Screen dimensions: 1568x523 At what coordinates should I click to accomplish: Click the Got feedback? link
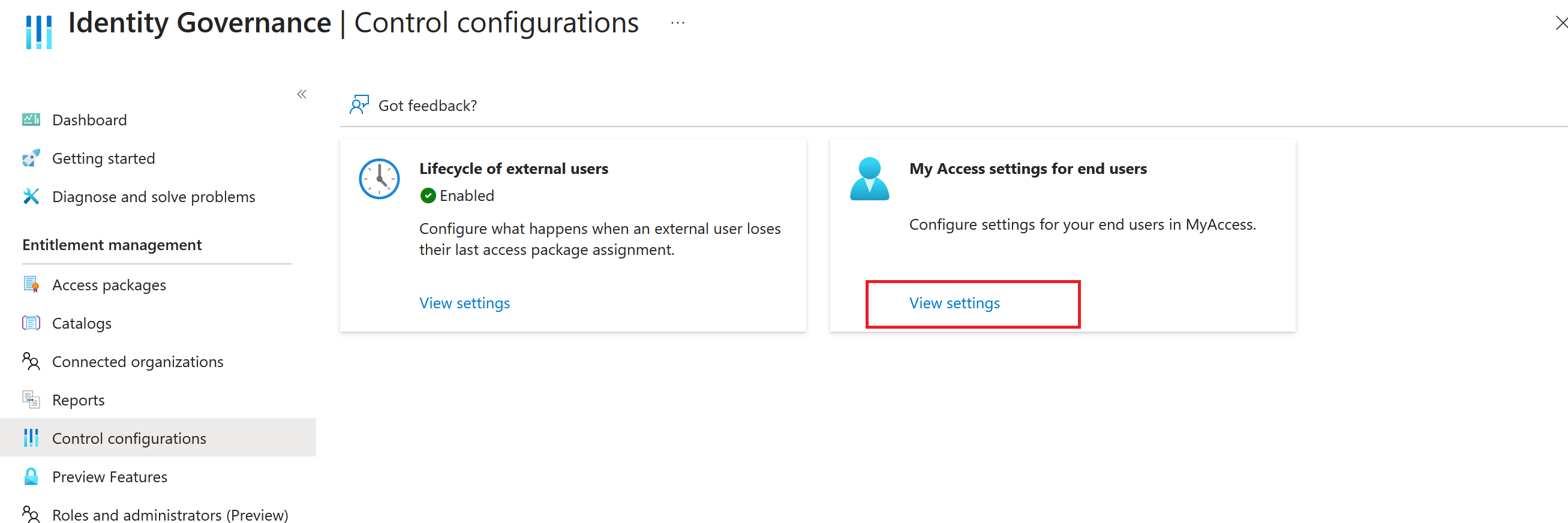(x=427, y=106)
